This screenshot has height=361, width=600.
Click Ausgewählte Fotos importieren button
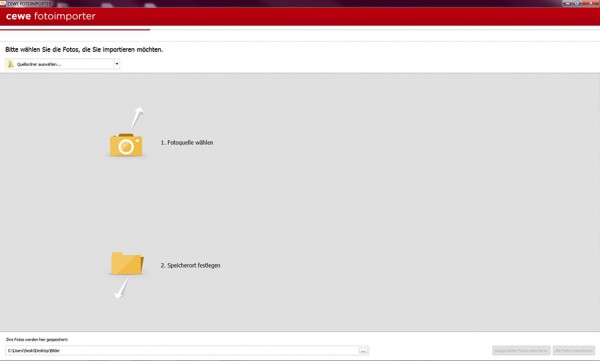coord(521,350)
